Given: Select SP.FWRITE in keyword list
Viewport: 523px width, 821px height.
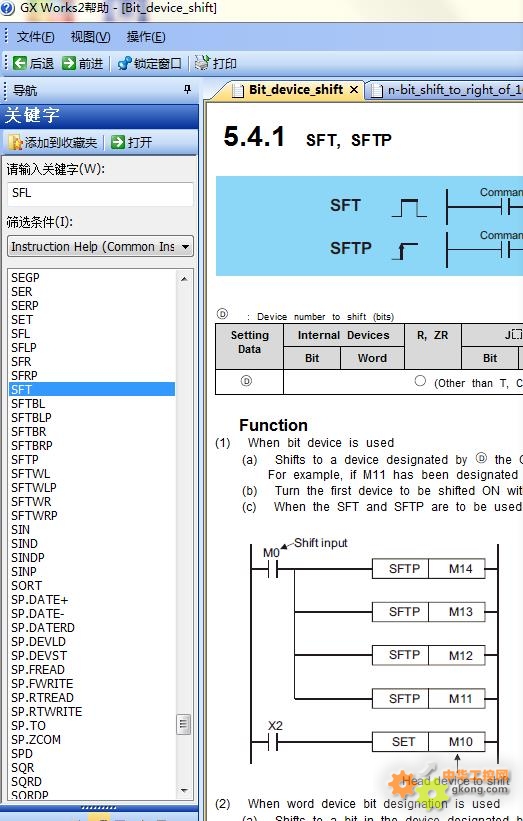Looking at the screenshot, I should [42, 684].
